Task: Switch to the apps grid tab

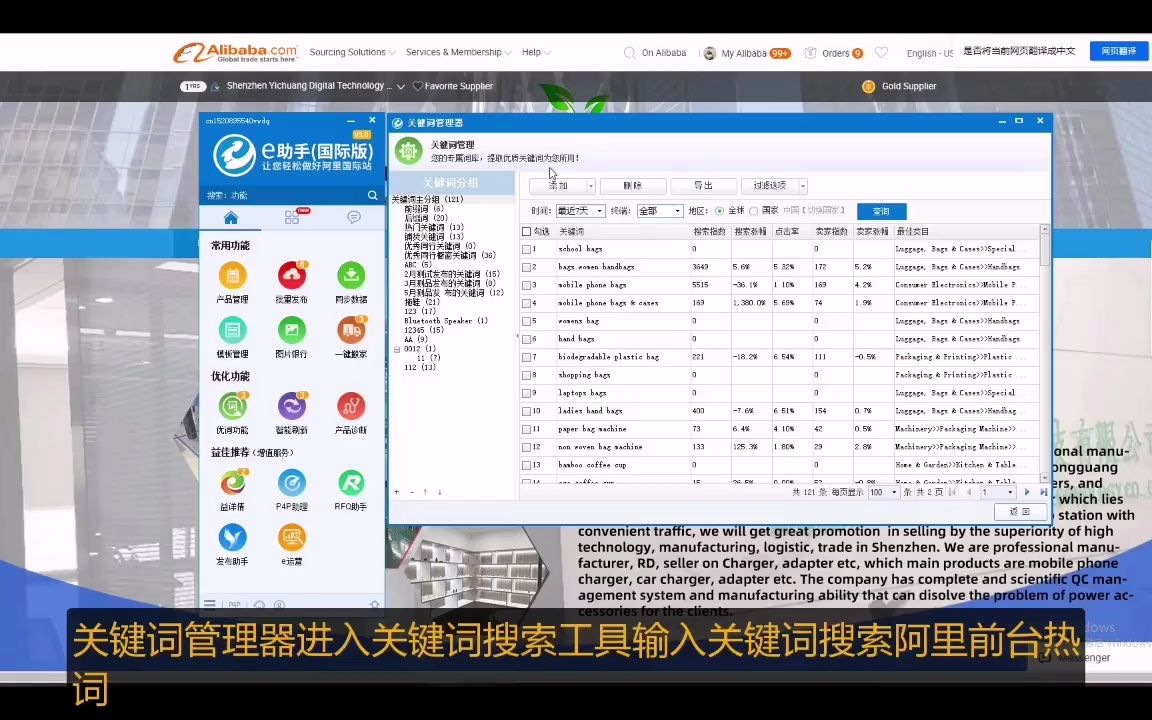Action: [292, 217]
